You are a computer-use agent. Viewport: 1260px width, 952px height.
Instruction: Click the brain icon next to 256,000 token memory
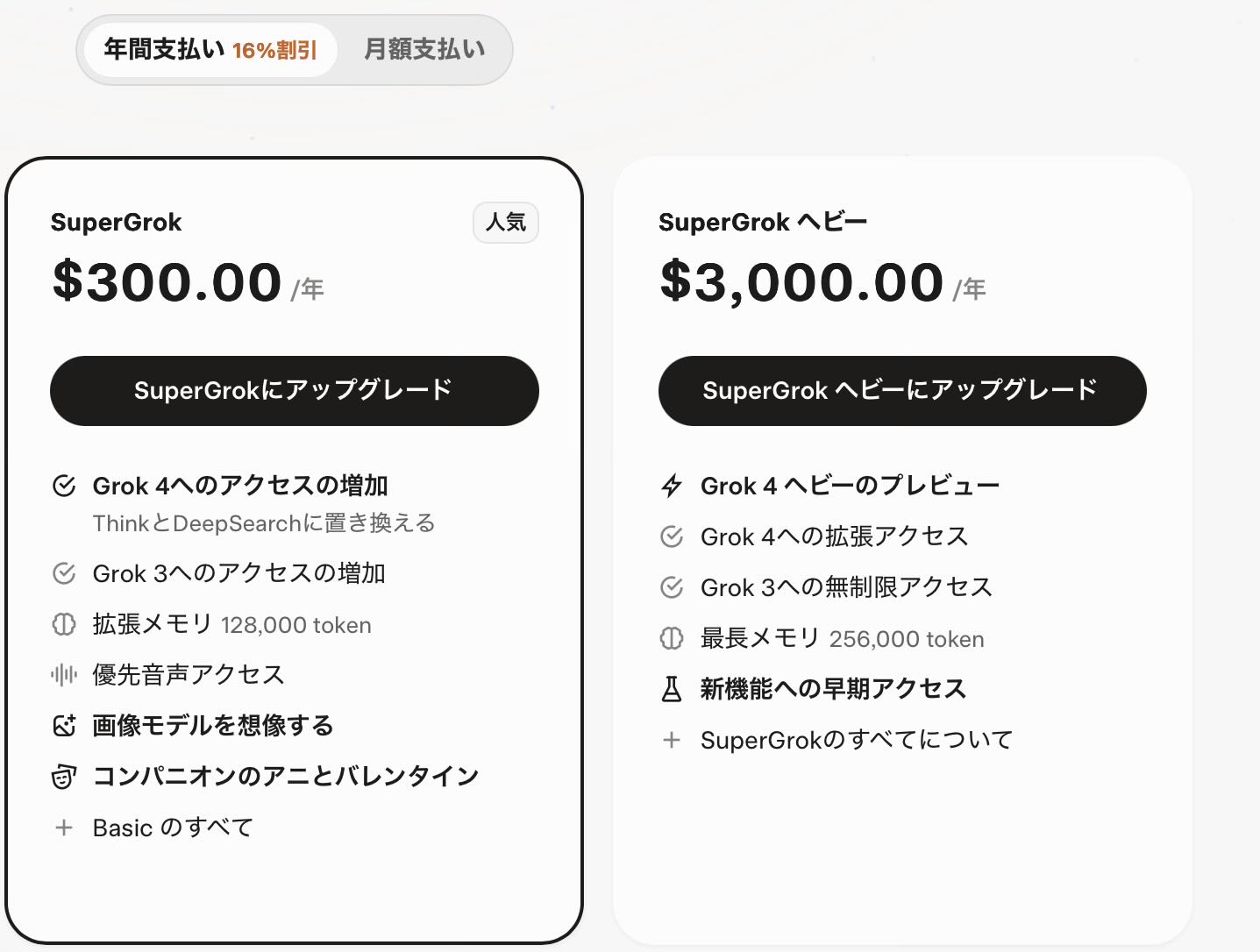click(672, 638)
